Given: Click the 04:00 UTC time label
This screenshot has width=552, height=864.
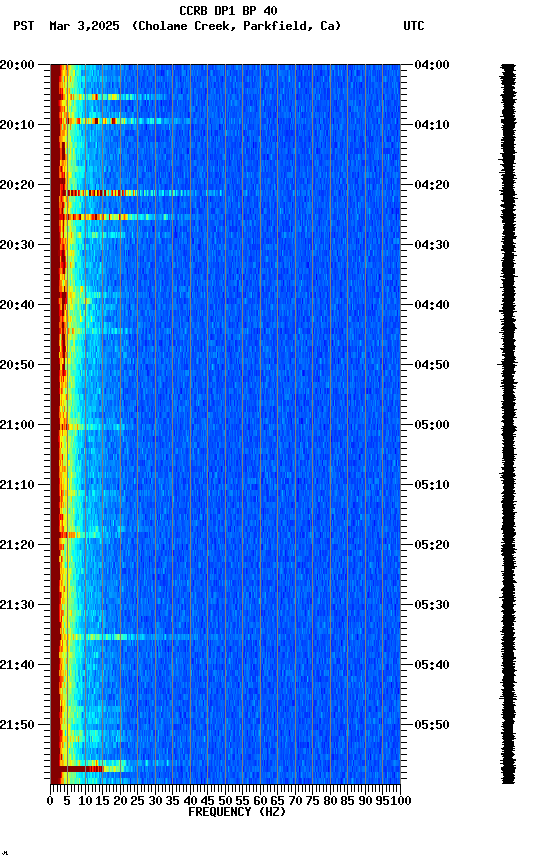Looking at the screenshot, I should tap(432, 65).
